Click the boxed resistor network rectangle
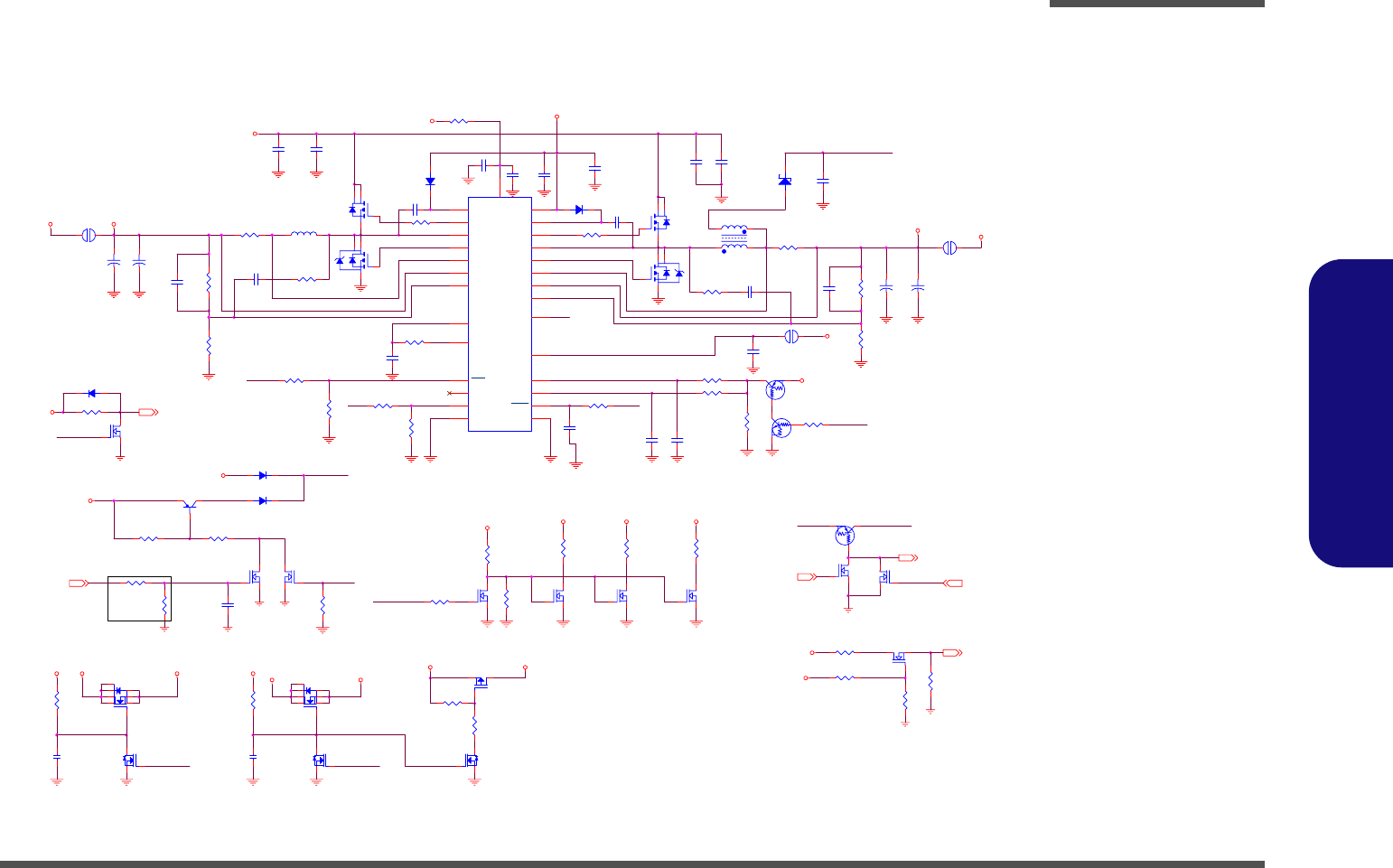 139,598
